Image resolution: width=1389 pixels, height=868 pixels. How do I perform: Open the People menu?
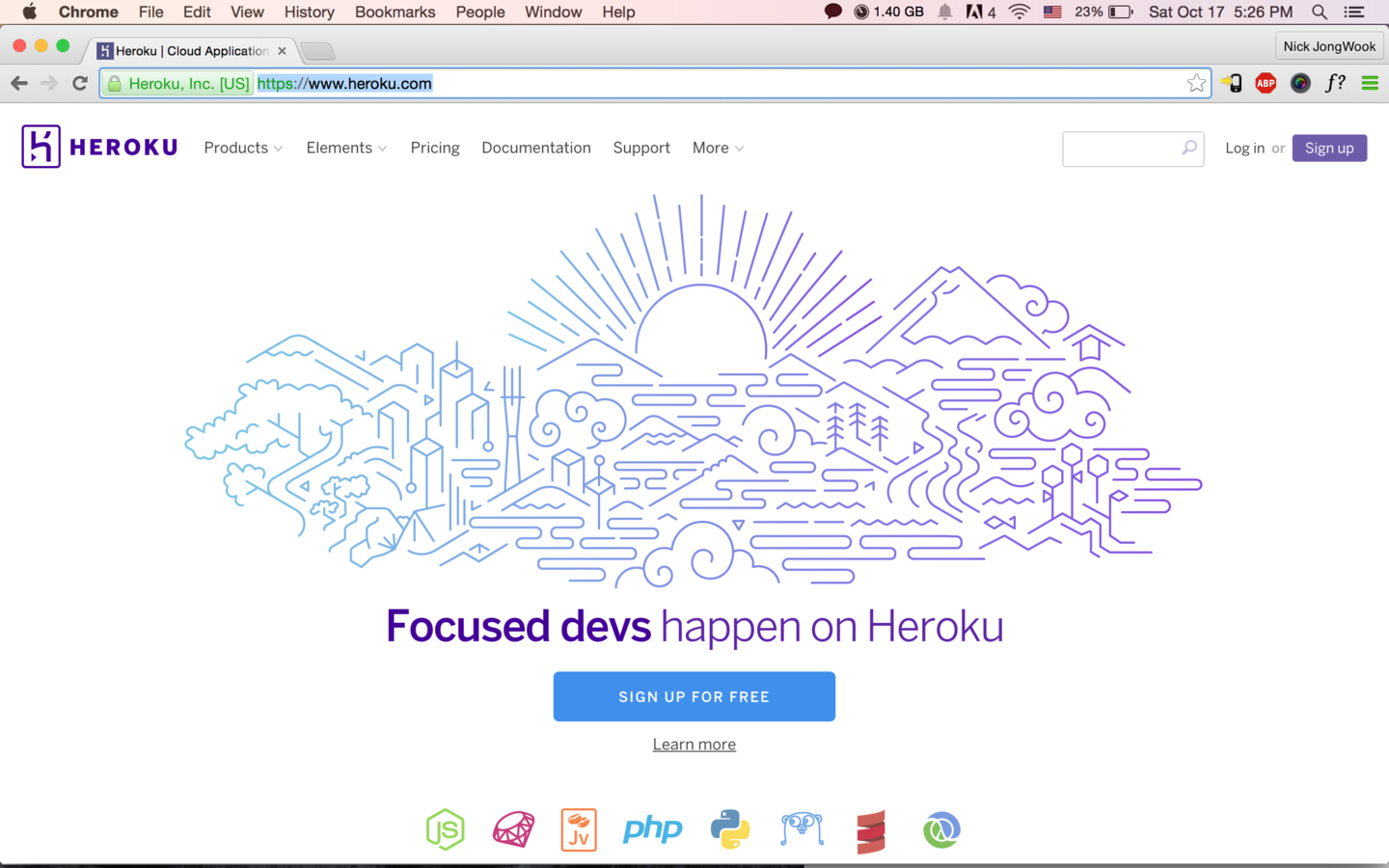[480, 12]
